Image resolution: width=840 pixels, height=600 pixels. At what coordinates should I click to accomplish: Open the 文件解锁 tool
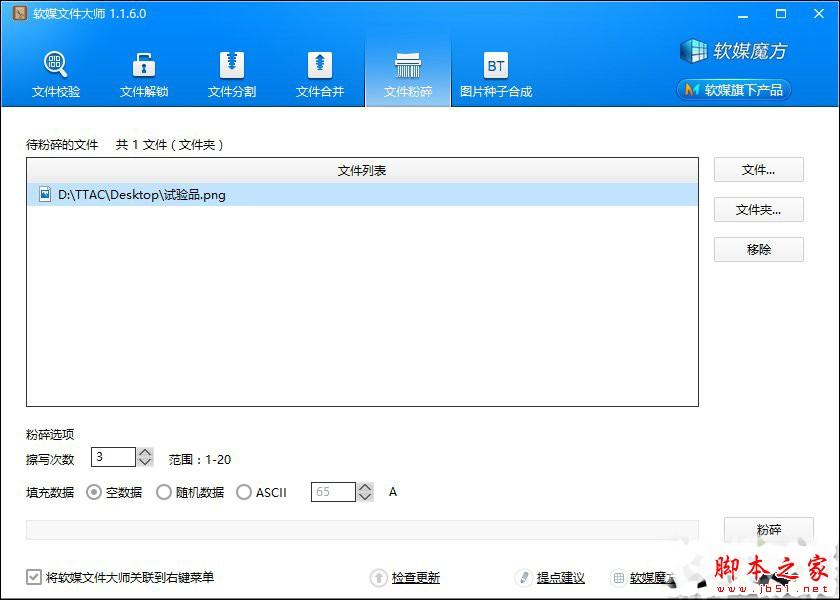tap(143, 60)
